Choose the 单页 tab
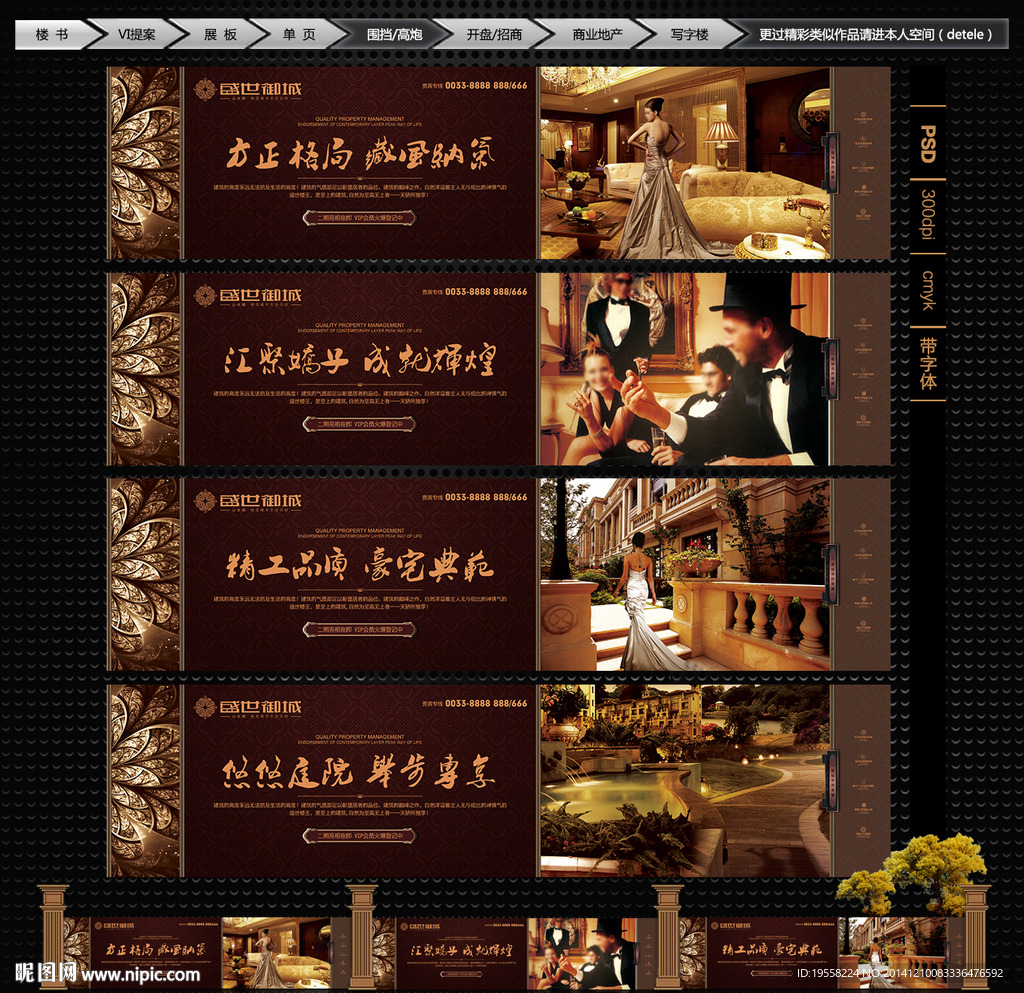Viewport: 1024px width, 993px height. [299, 35]
